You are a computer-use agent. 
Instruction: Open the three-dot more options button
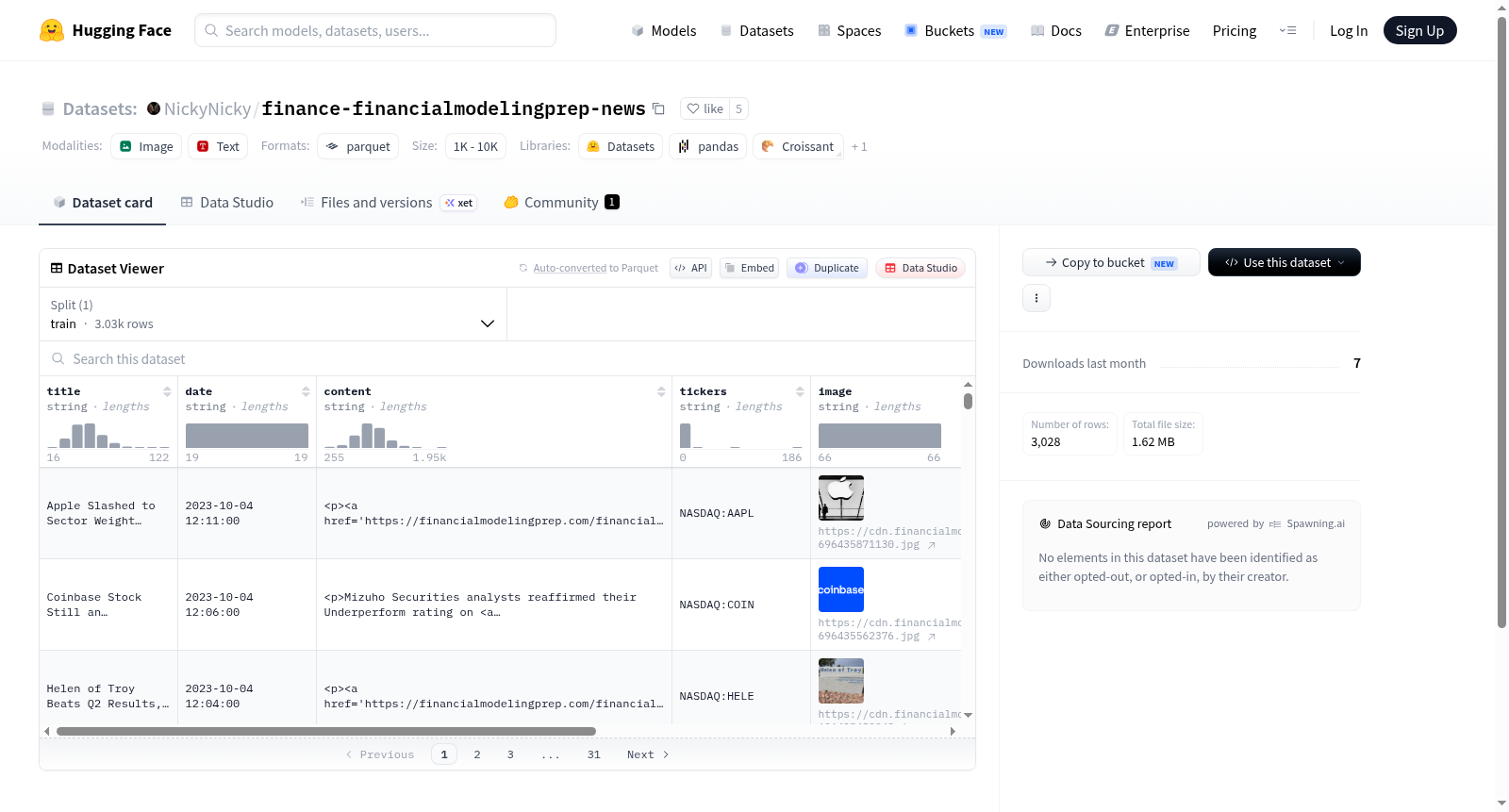[1036, 298]
